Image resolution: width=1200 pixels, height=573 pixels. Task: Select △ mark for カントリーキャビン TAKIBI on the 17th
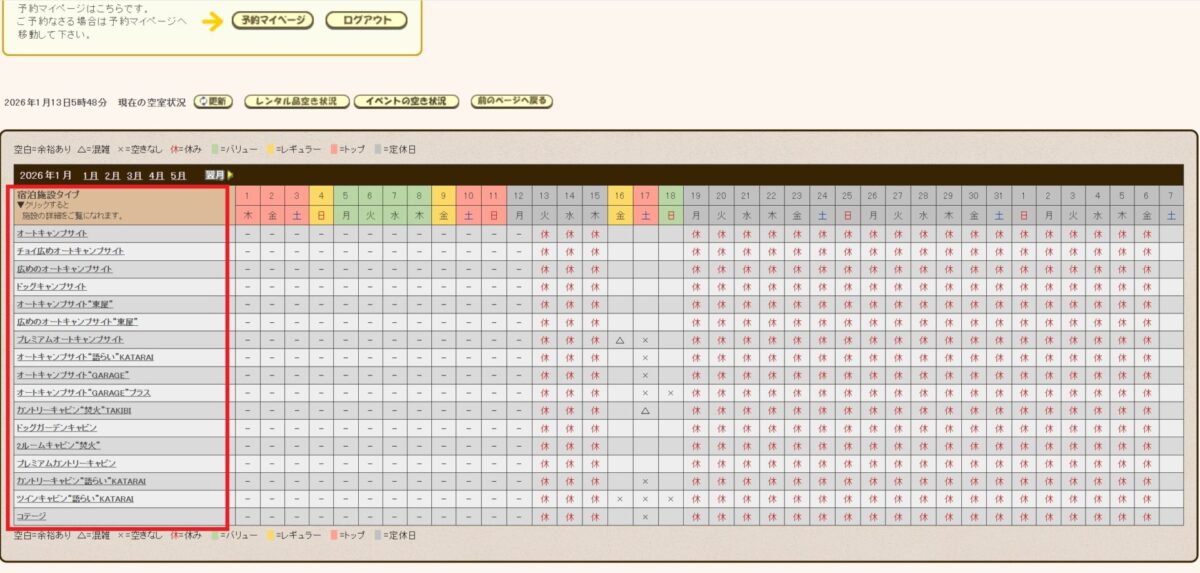click(x=645, y=410)
